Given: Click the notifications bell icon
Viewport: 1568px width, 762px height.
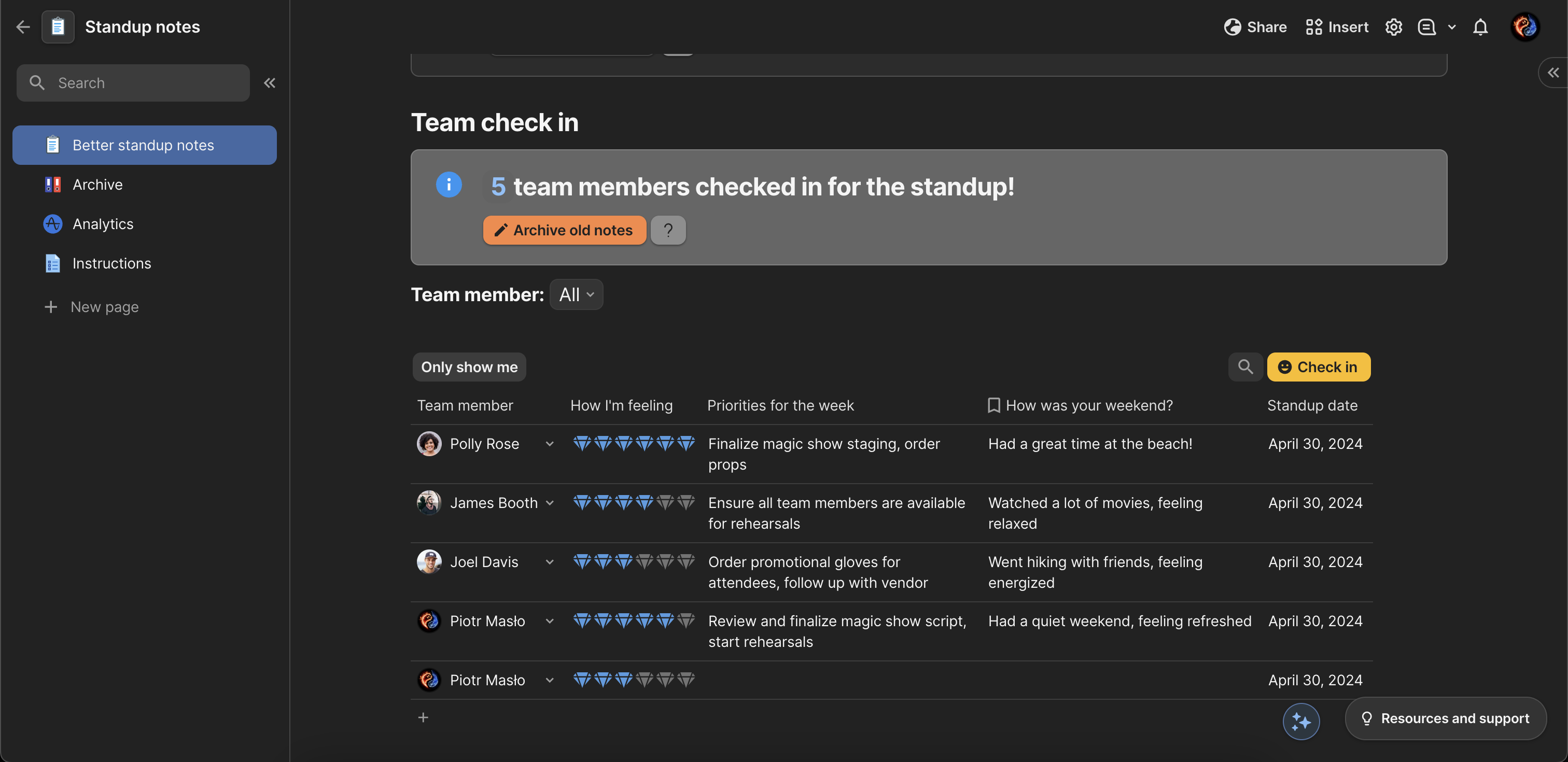Looking at the screenshot, I should coord(1480,27).
